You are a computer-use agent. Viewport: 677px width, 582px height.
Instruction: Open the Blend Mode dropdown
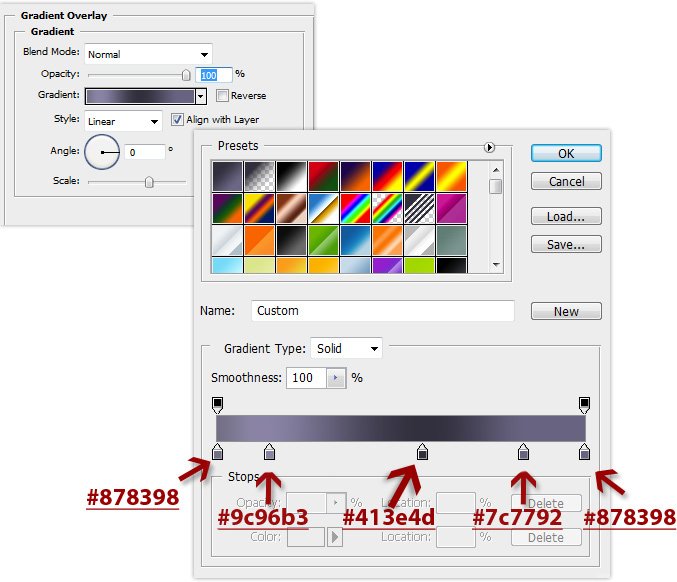tap(148, 54)
